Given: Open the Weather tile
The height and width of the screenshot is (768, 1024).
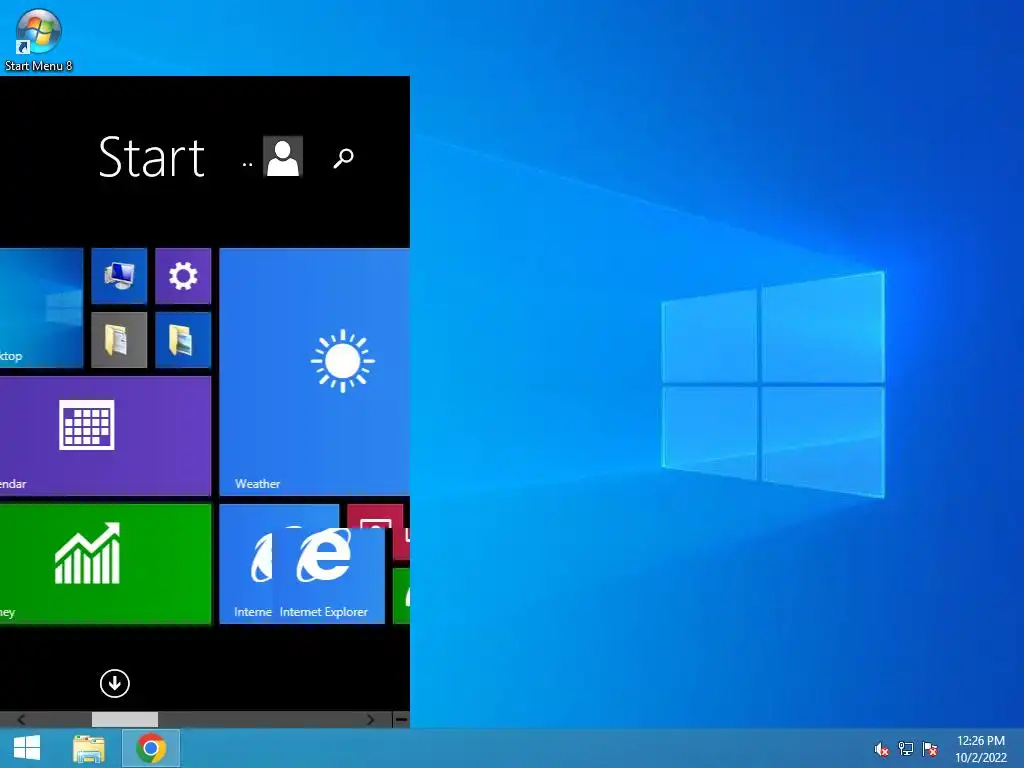Looking at the screenshot, I should tap(315, 372).
